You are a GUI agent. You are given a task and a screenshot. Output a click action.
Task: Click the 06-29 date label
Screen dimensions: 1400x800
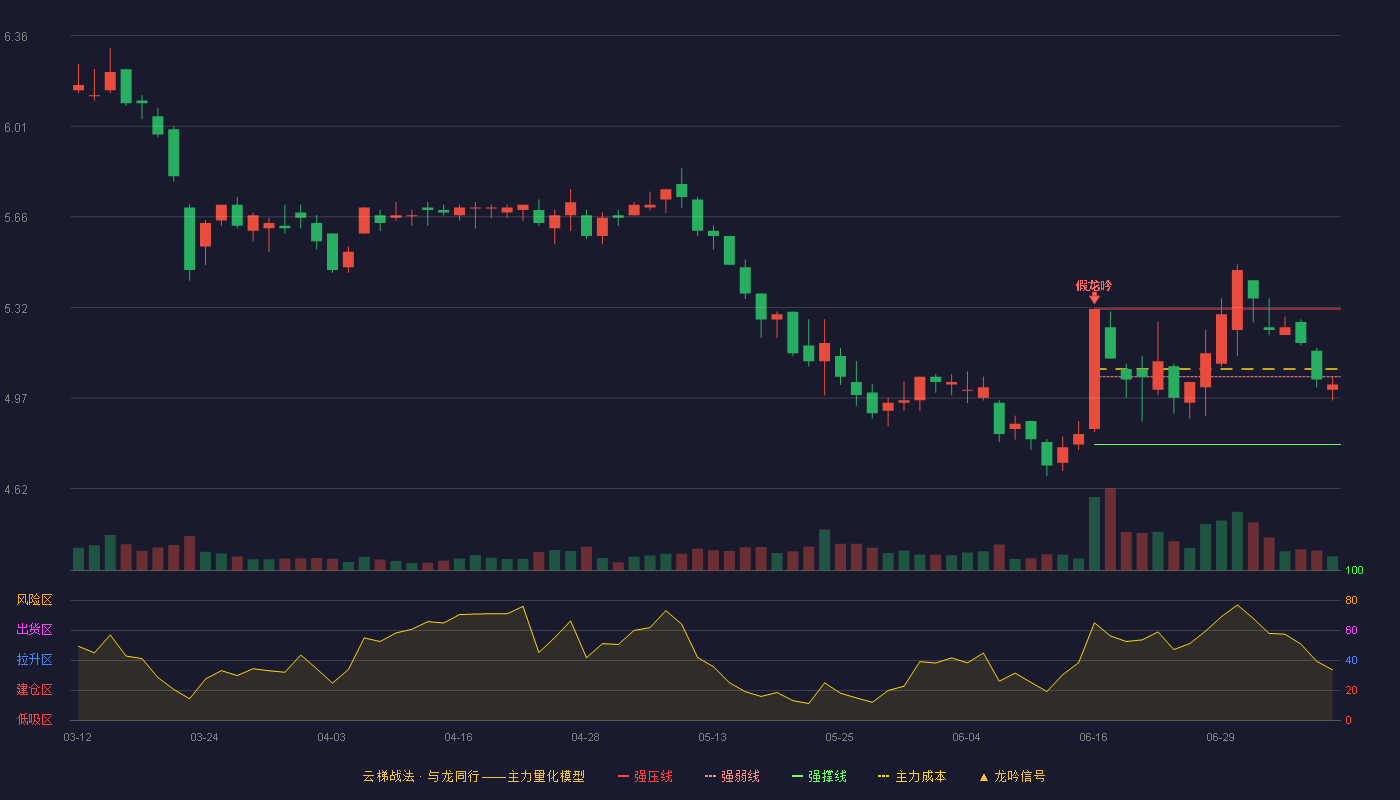[1220, 737]
